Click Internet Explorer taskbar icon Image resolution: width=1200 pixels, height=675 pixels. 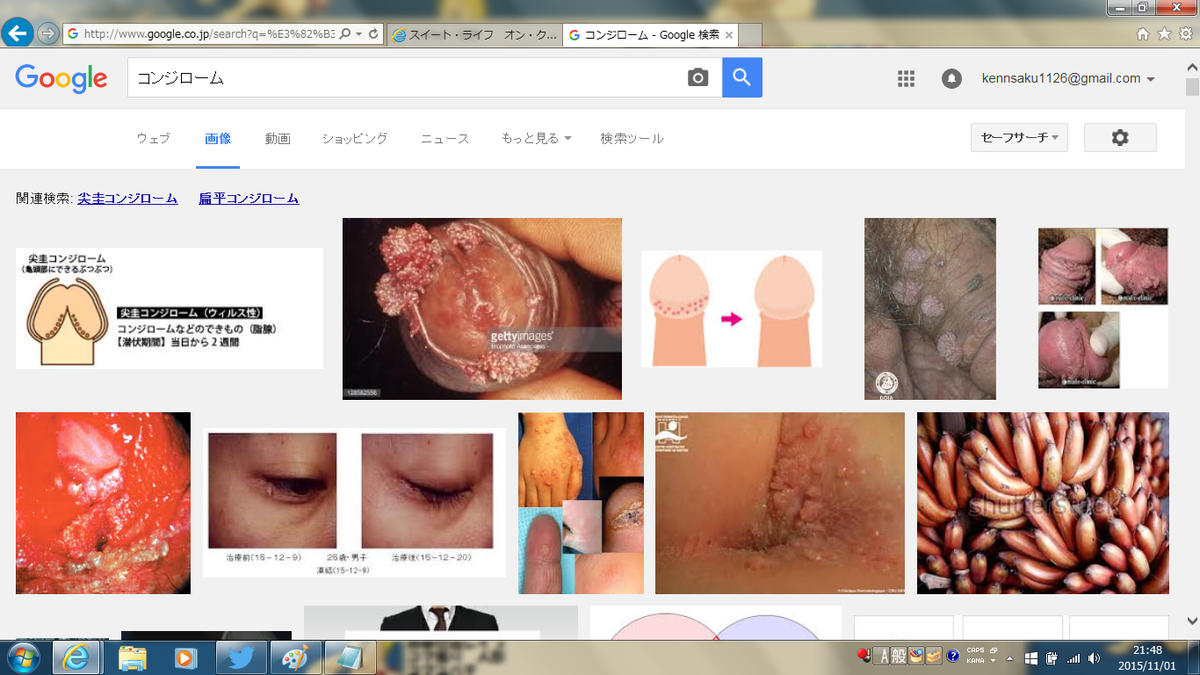(x=77, y=657)
